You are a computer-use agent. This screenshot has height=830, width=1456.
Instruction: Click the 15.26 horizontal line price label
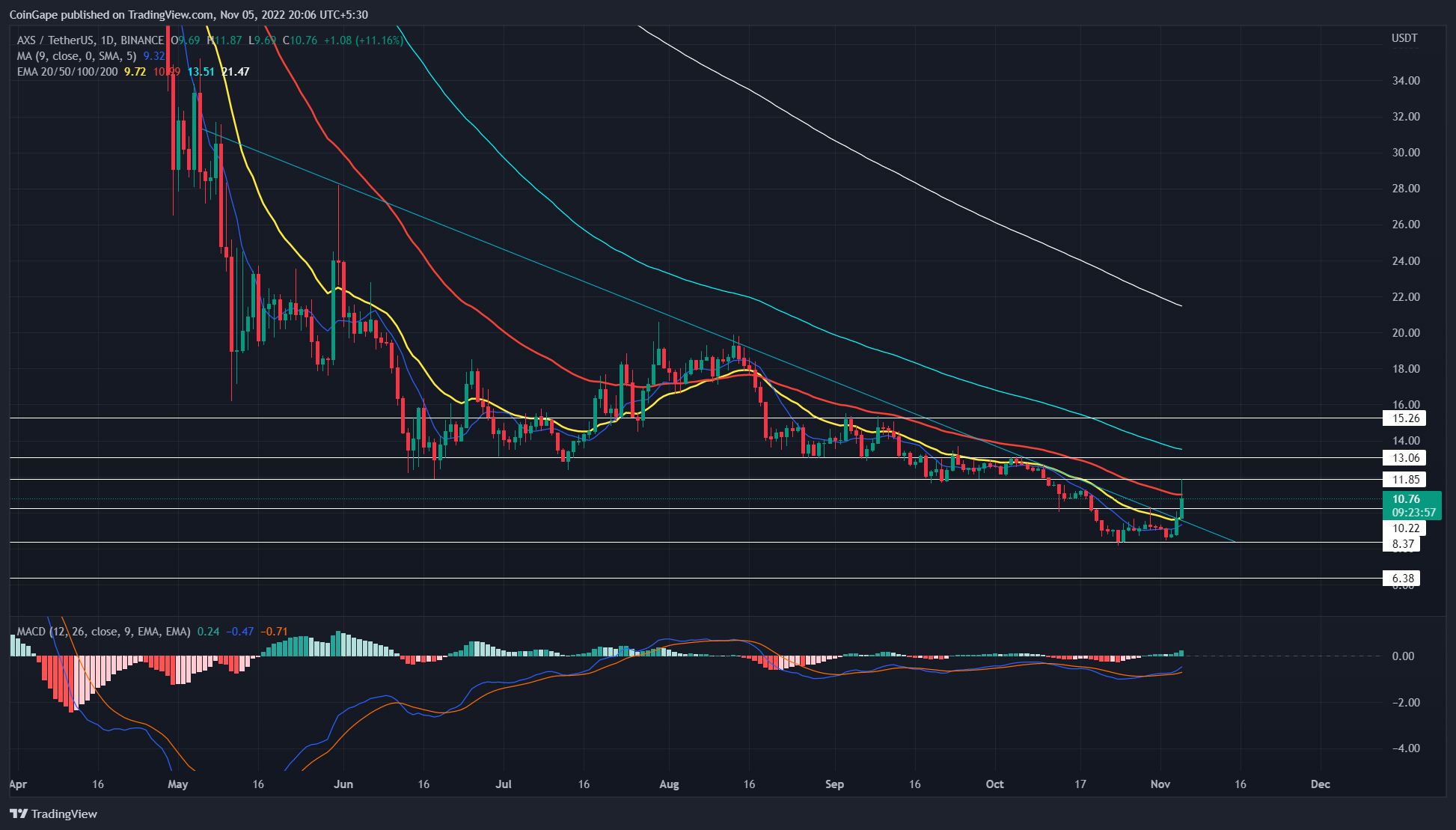click(x=1404, y=418)
